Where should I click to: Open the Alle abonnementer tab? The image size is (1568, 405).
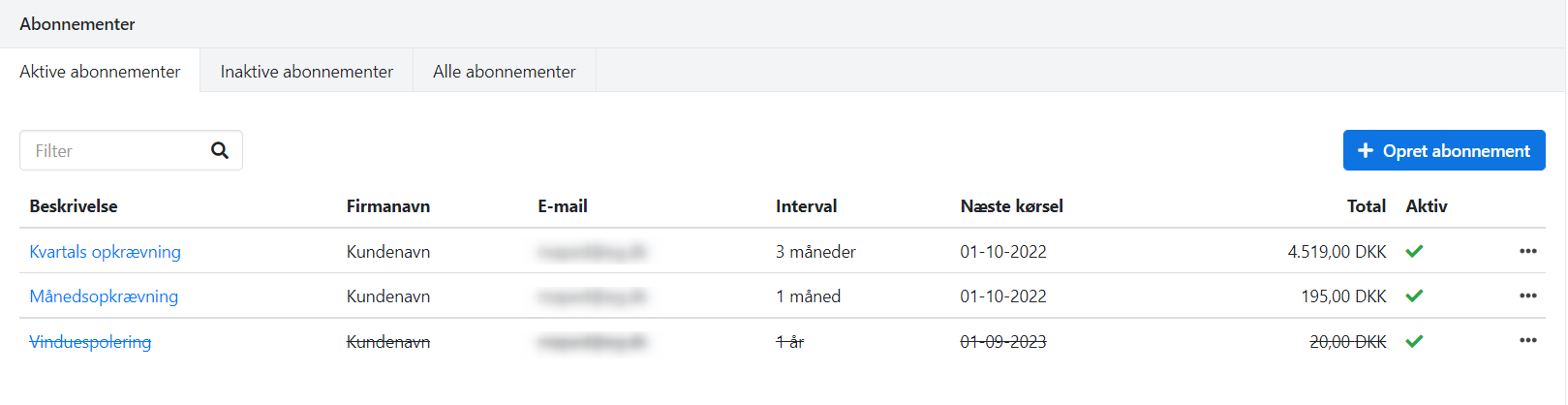(x=504, y=71)
